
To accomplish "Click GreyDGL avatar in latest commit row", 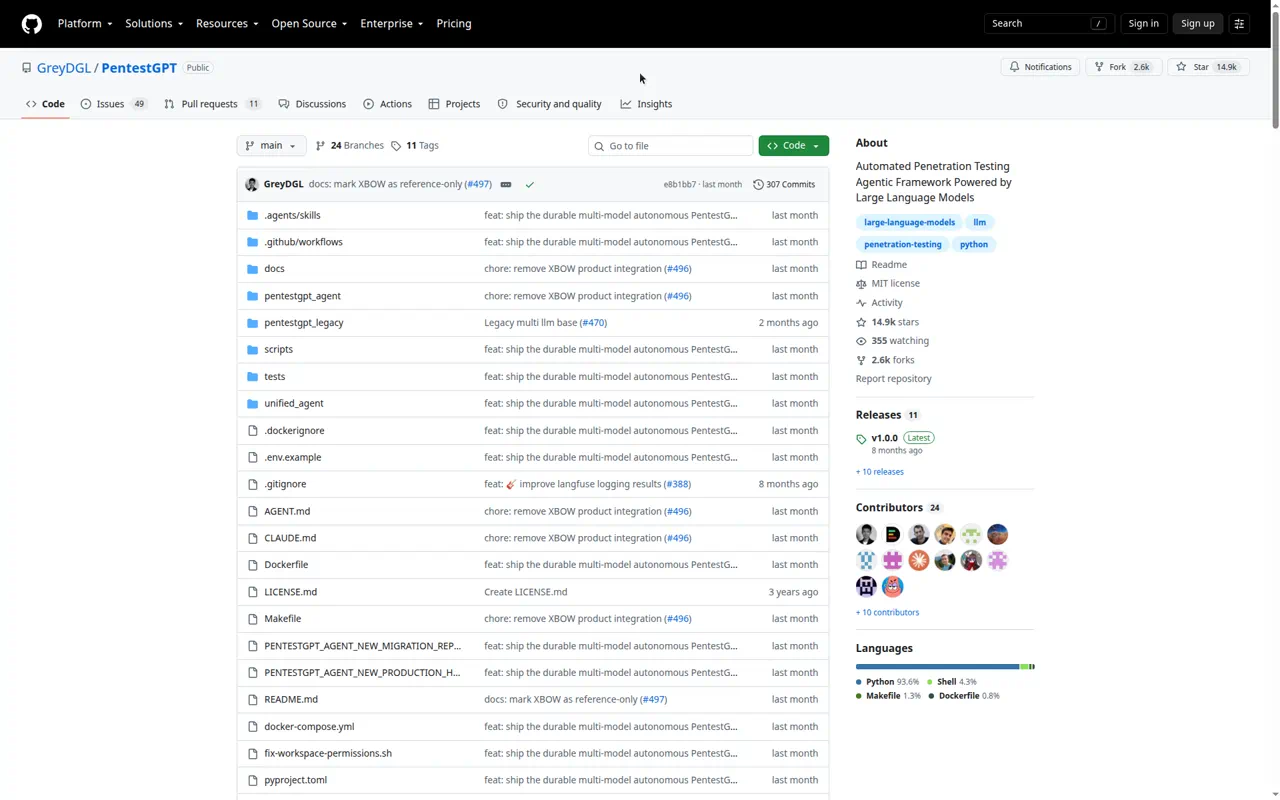I will 252,184.
